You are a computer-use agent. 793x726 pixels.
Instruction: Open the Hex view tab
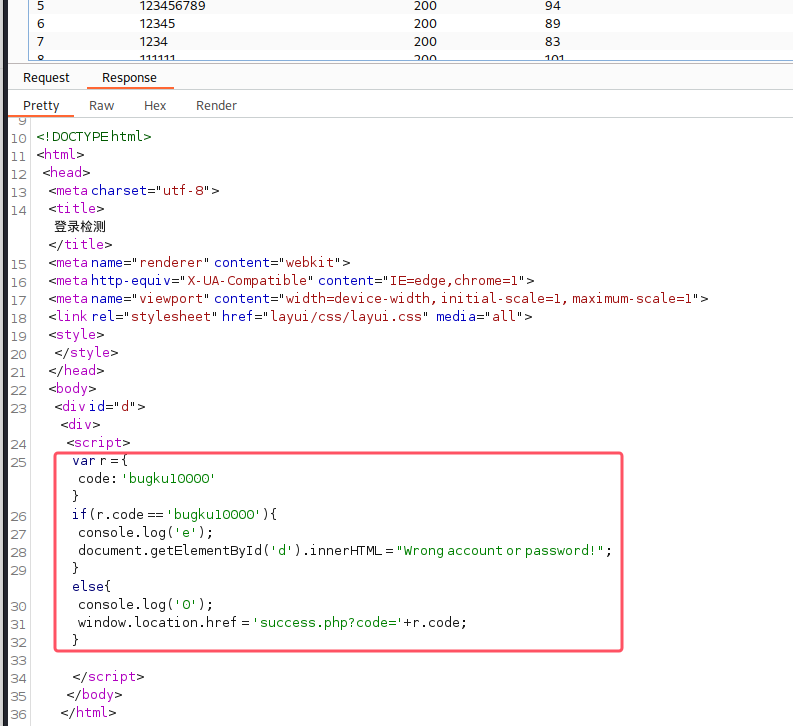155,106
